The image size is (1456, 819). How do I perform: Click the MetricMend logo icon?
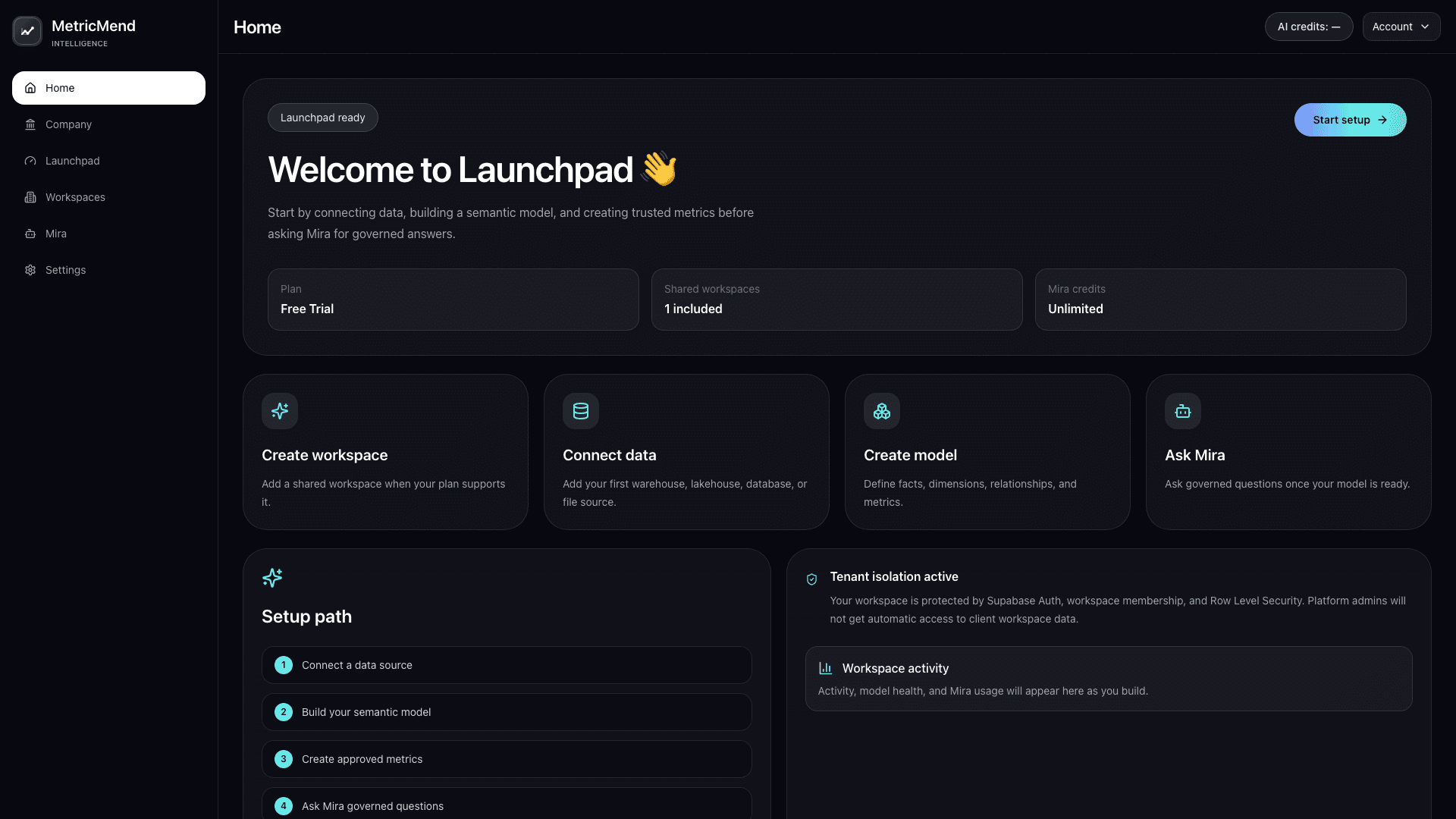27,31
